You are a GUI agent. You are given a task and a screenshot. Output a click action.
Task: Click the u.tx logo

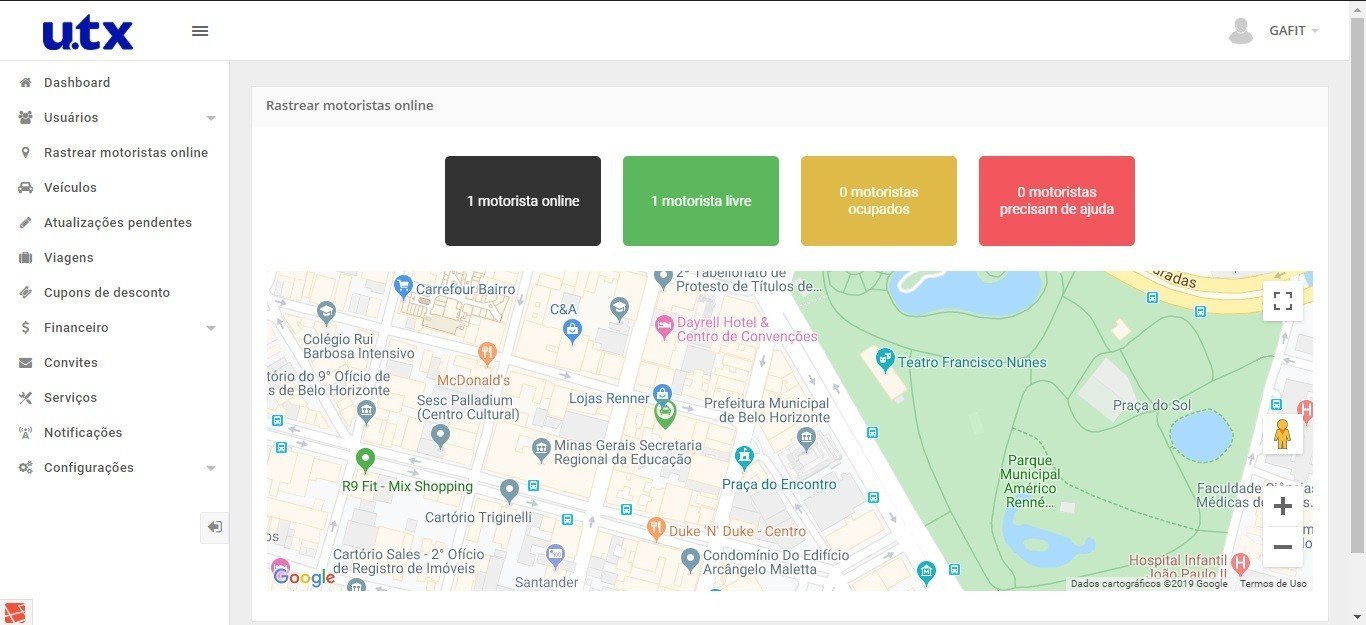(x=88, y=32)
